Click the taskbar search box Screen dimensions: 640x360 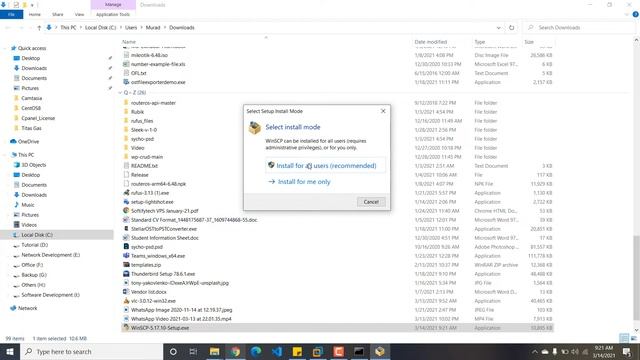click(91, 351)
